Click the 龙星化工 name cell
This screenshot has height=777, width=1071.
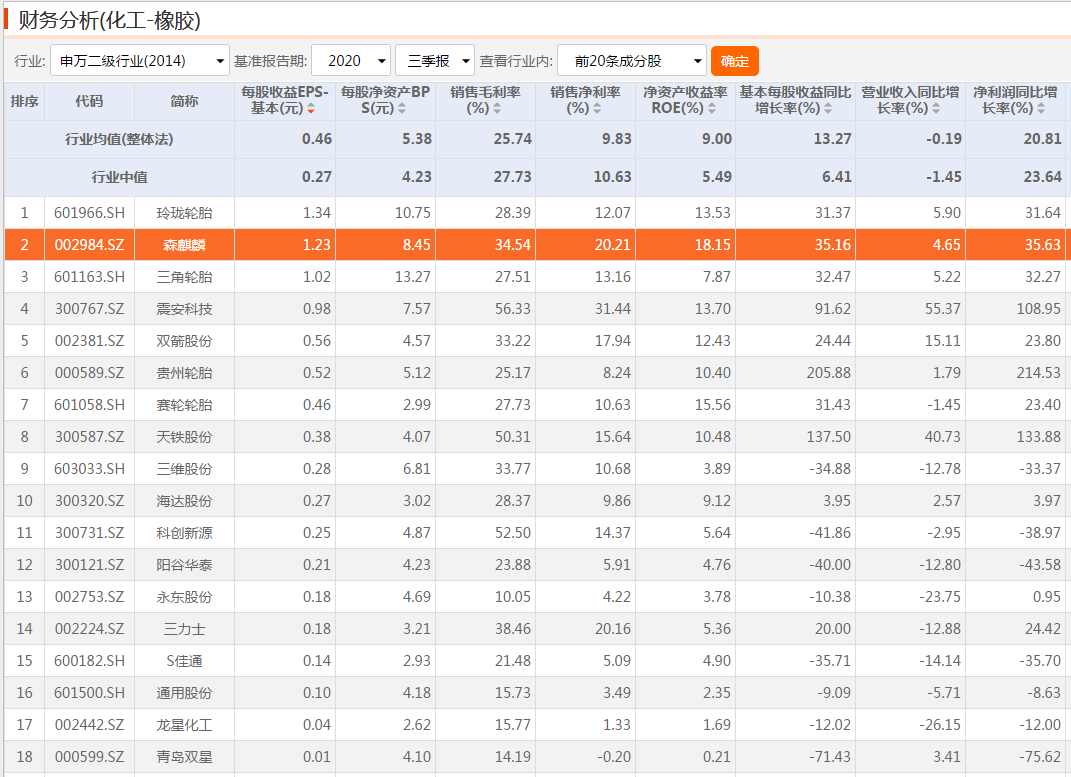click(184, 724)
